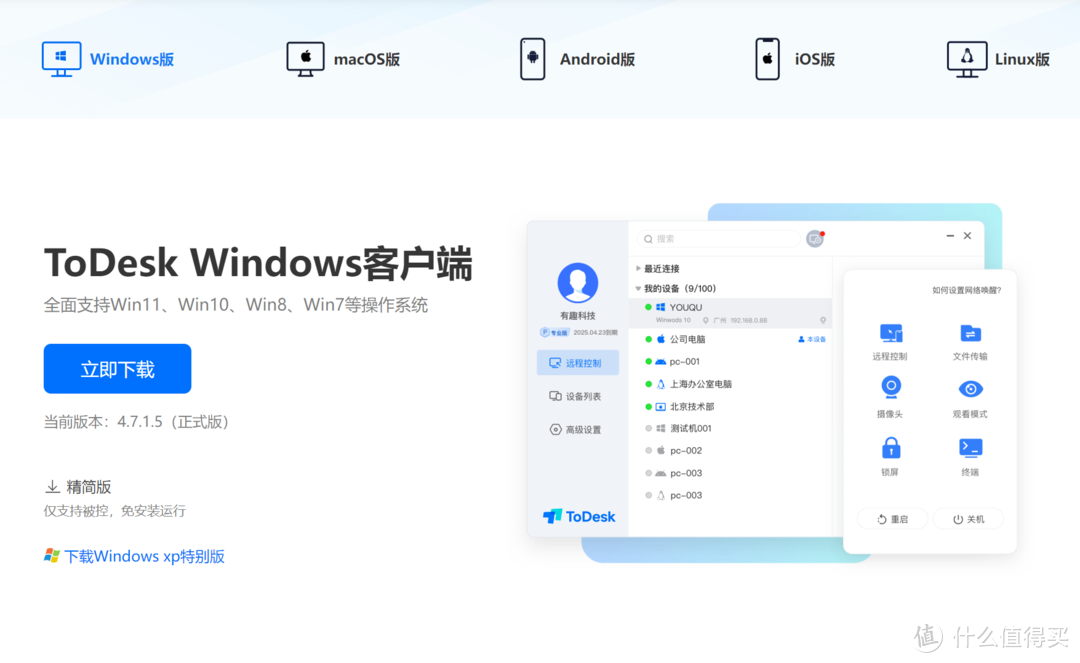Click the 本设备 label on 公司电脑
This screenshot has height=663, width=1080.
click(x=812, y=339)
